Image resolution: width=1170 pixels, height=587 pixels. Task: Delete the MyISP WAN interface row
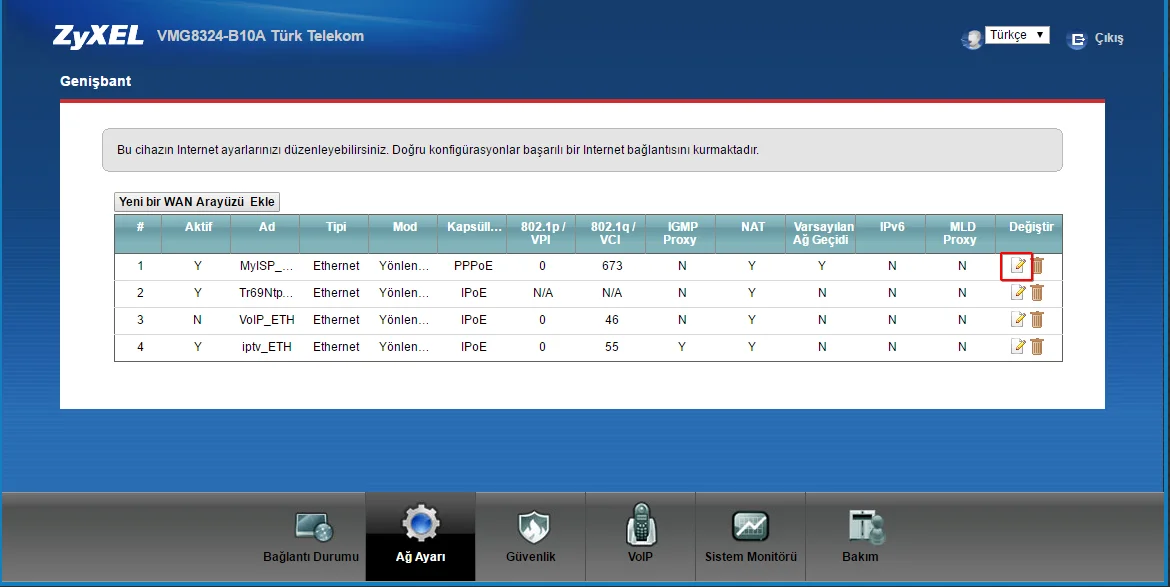[1037, 266]
